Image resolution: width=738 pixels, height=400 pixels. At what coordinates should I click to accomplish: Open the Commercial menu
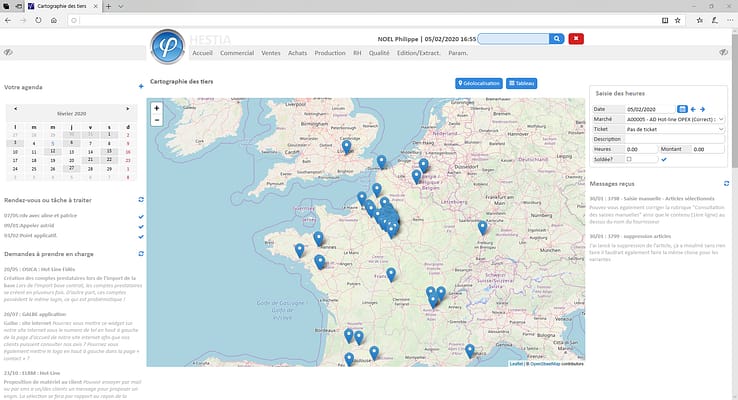click(236, 52)
